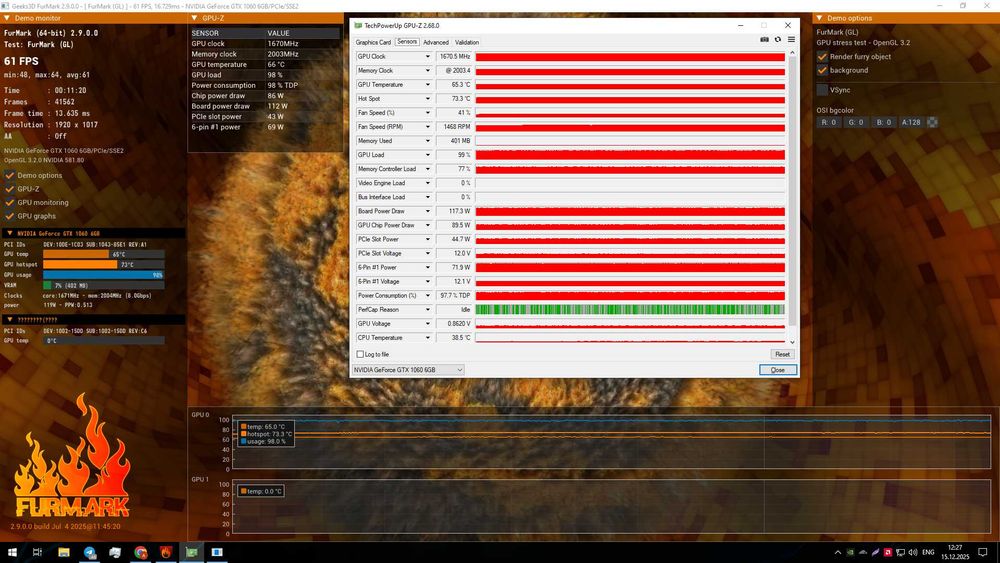
Task: Click the Chip power draw row in overlay
Action: (x=265, y=96)
